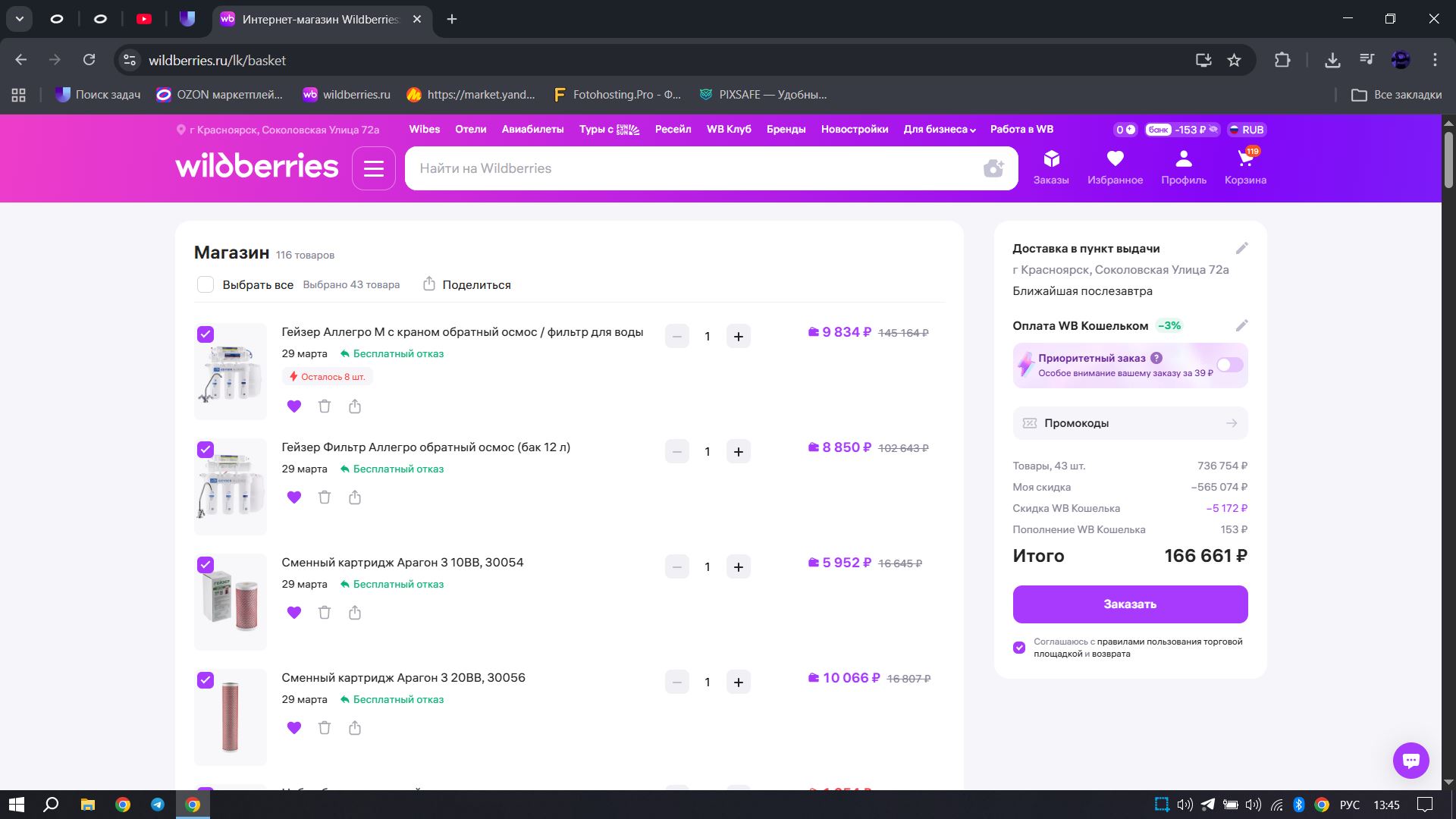The width and height of the screenshot is (1456, 819).
Task: Go to the WB Клуб menu item
Action: tap(728, 130)
